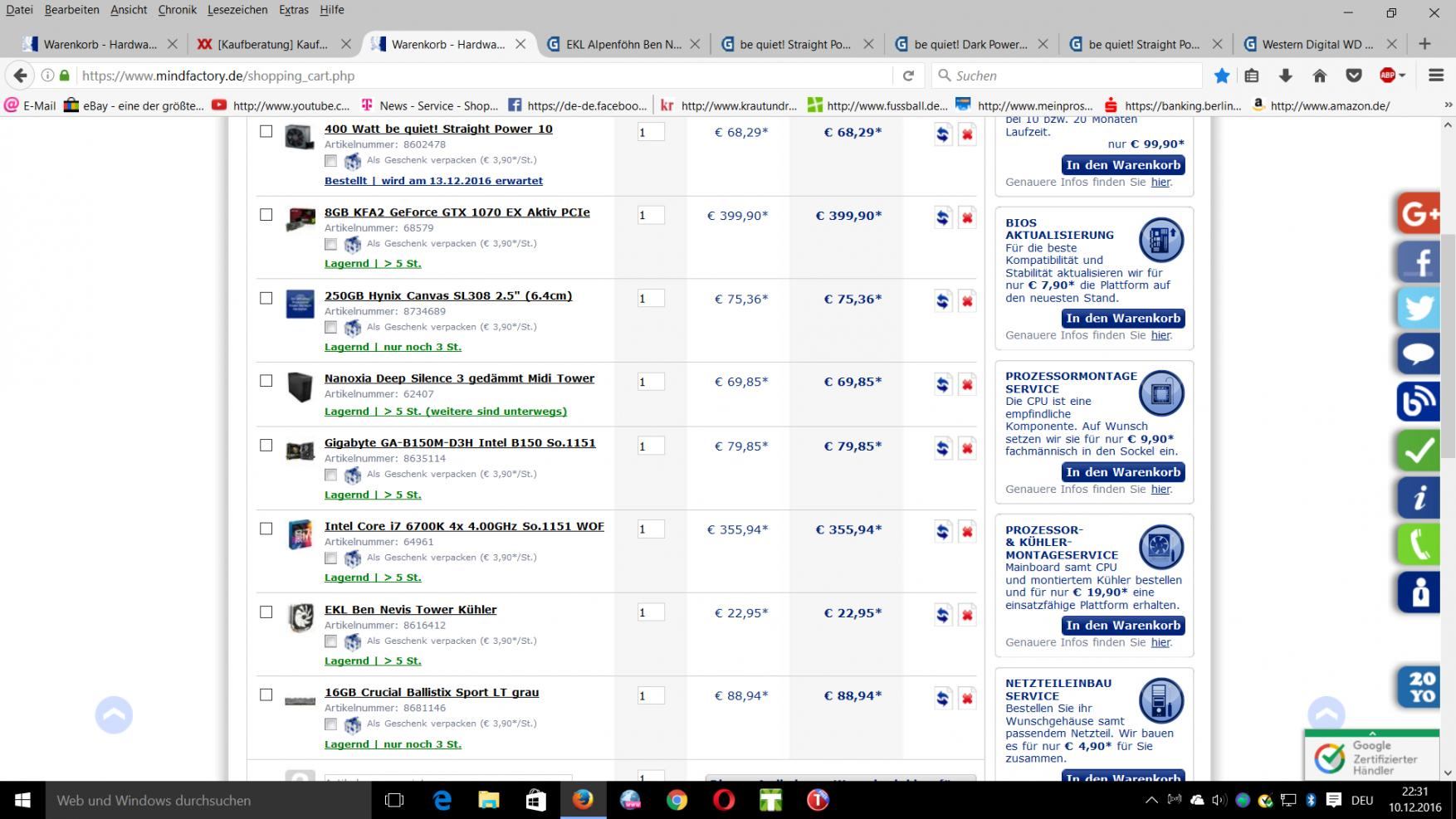This screenshot has height=819, width=1456.
Task: Open the bookmarks toolbar overflow chevron
Action: 1449,105
